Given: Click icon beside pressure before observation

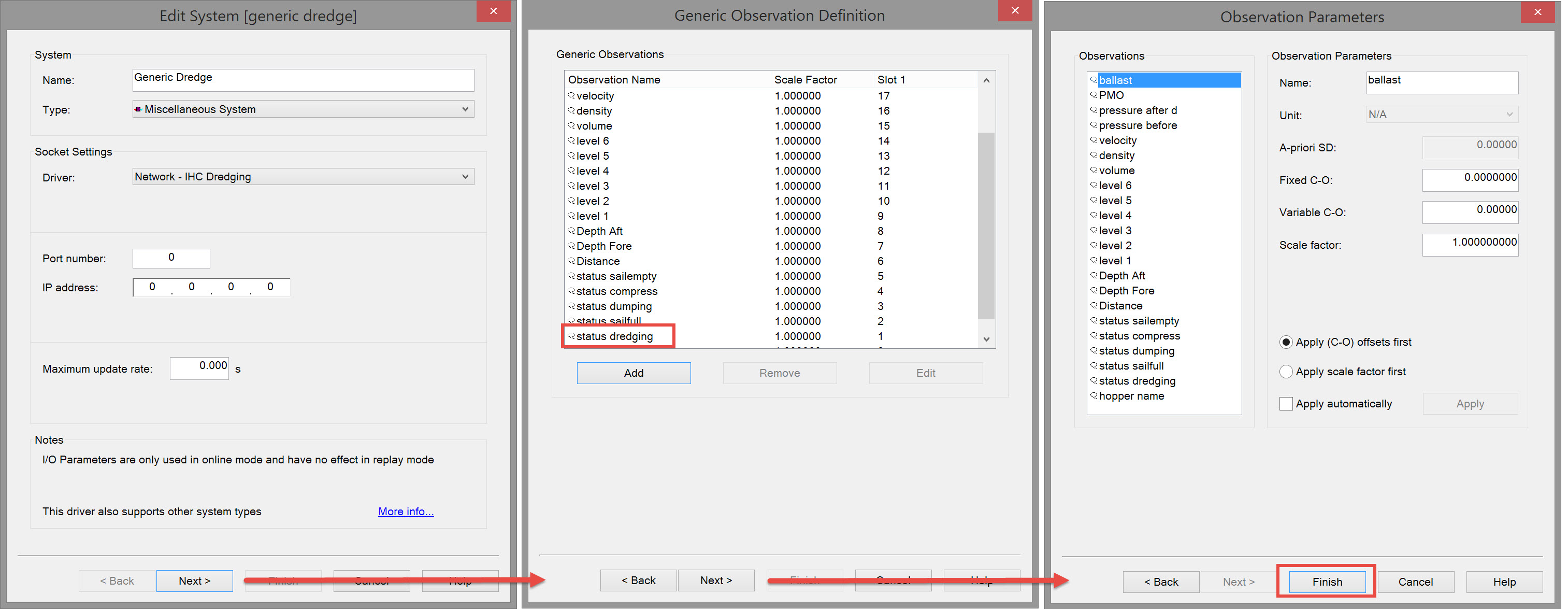Looking at the screenshot, I should (1094, 125).
